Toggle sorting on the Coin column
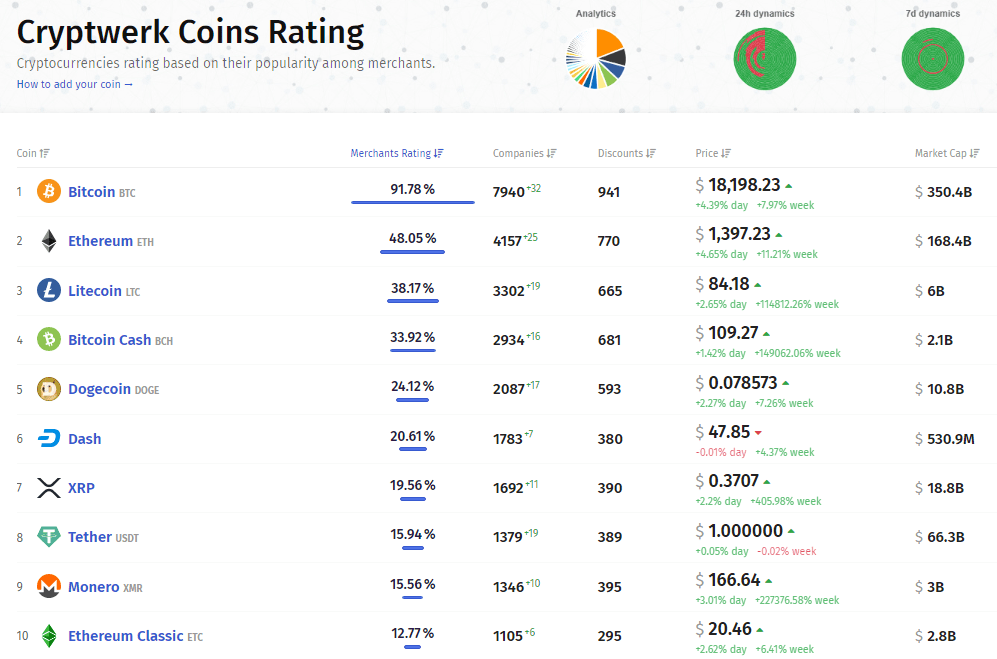Viewport: 997px width, 659px height. 43,153
